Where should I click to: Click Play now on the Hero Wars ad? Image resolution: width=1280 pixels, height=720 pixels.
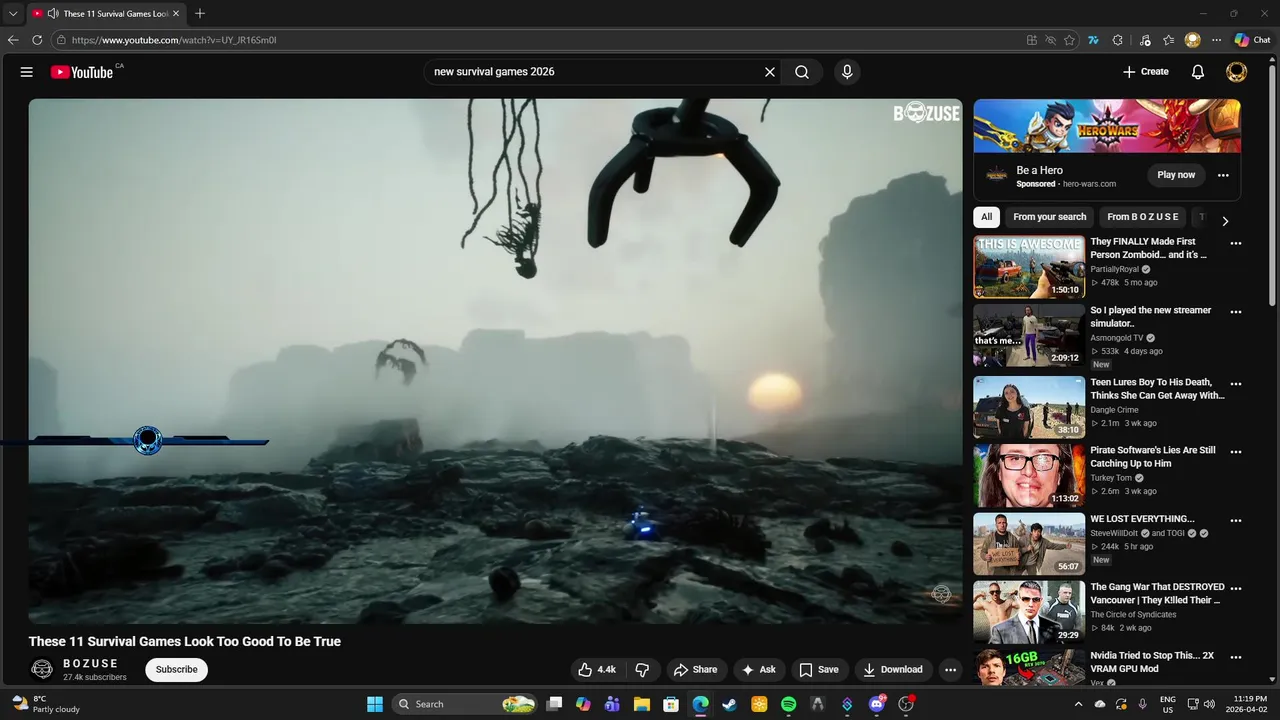point(1176,175)
